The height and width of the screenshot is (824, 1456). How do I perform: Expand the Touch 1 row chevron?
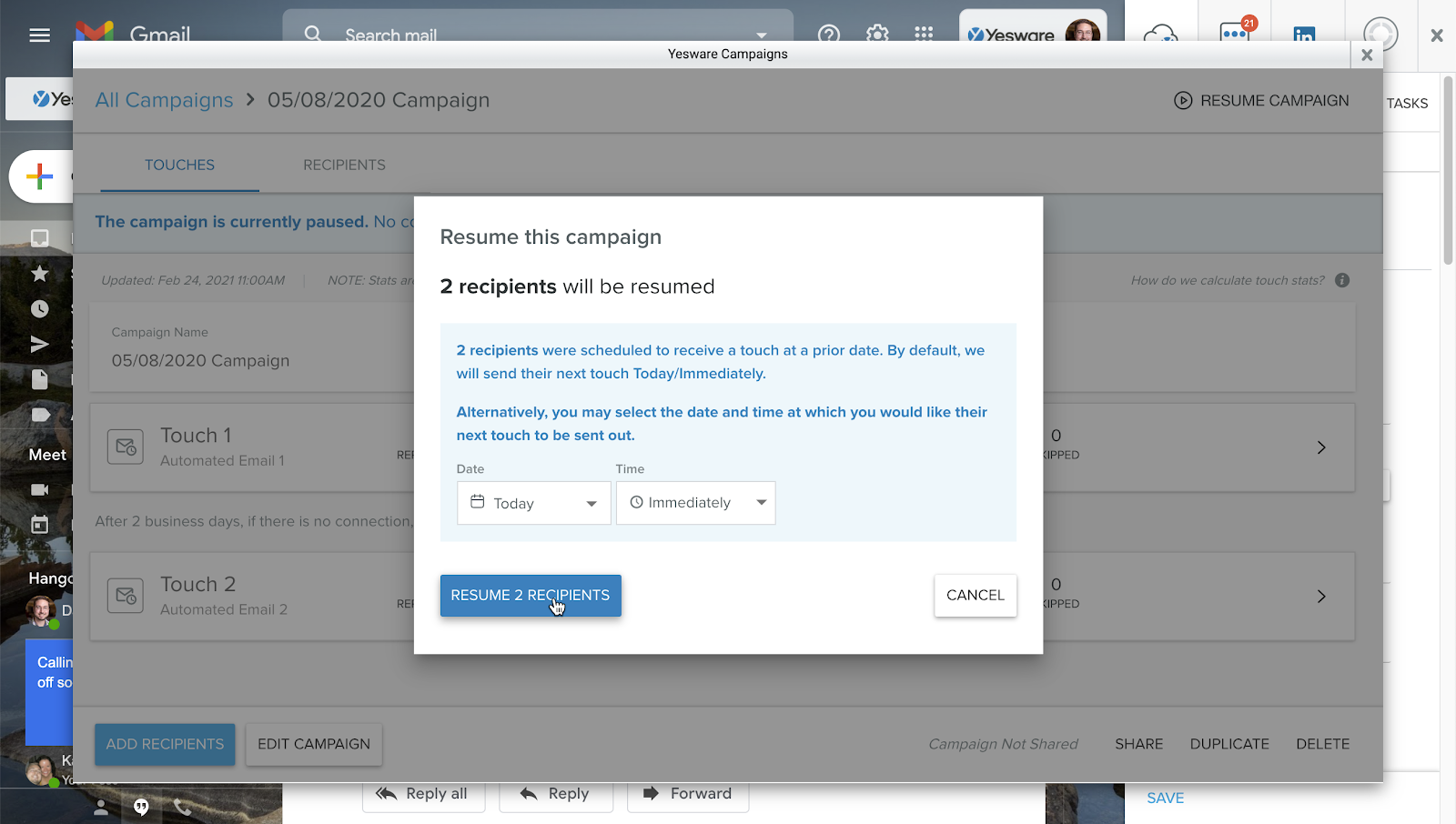pos(1321,447)
